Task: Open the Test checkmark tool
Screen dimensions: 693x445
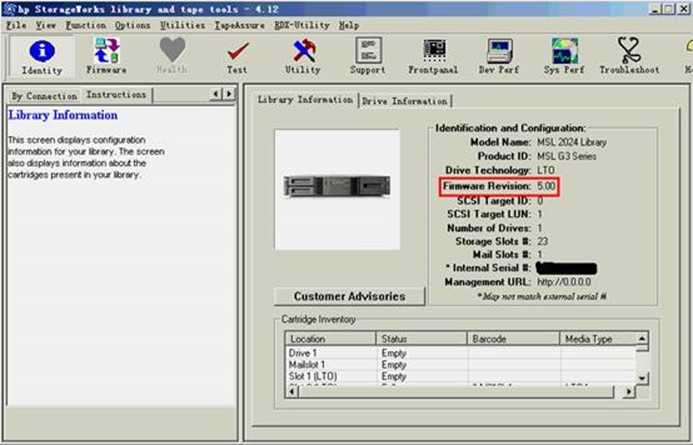Action: (x=237, y=57)
